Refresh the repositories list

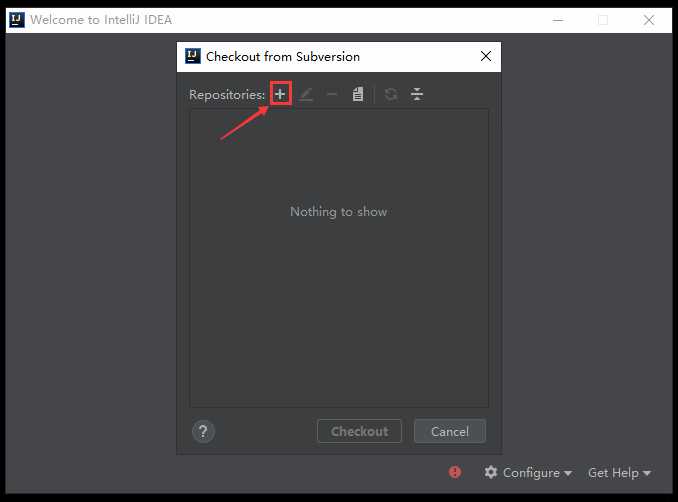(x=391, y=94)
